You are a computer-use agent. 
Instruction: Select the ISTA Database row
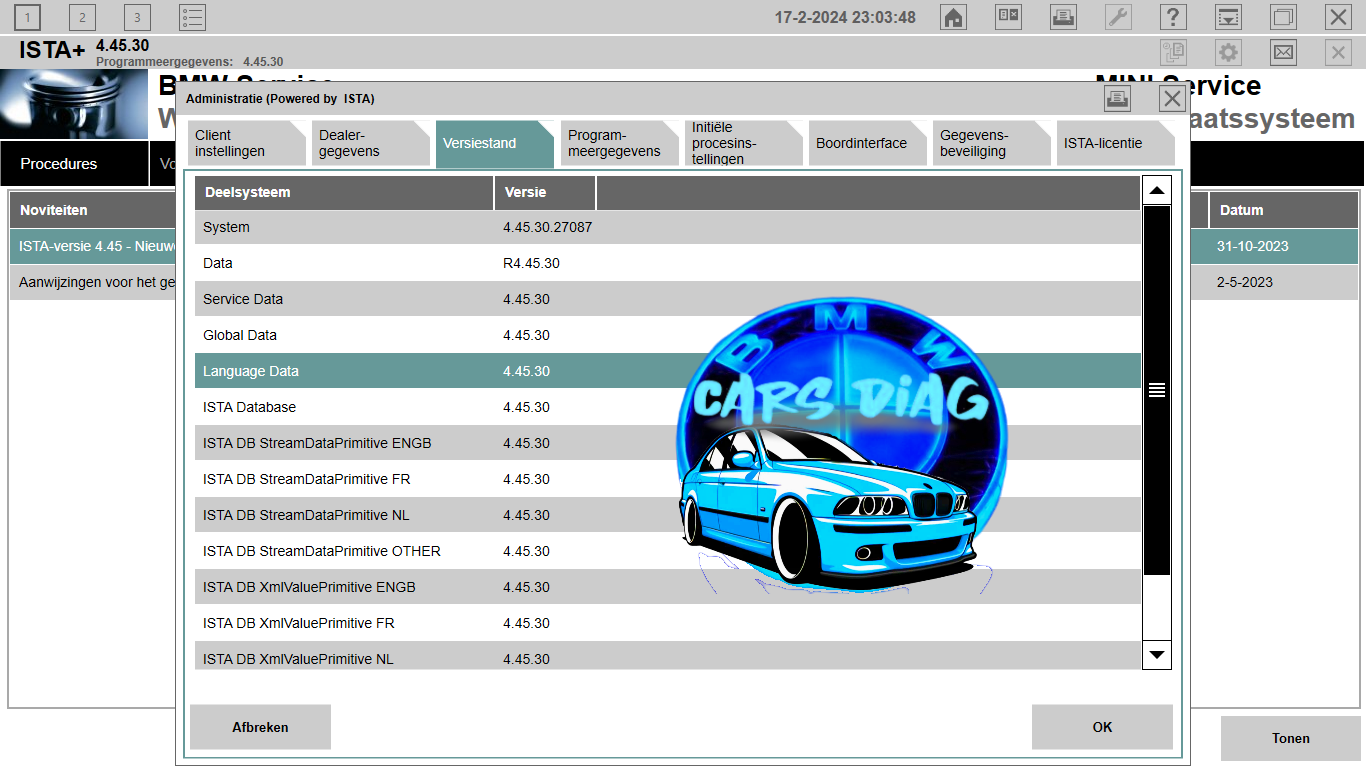[x=668, y=407]
